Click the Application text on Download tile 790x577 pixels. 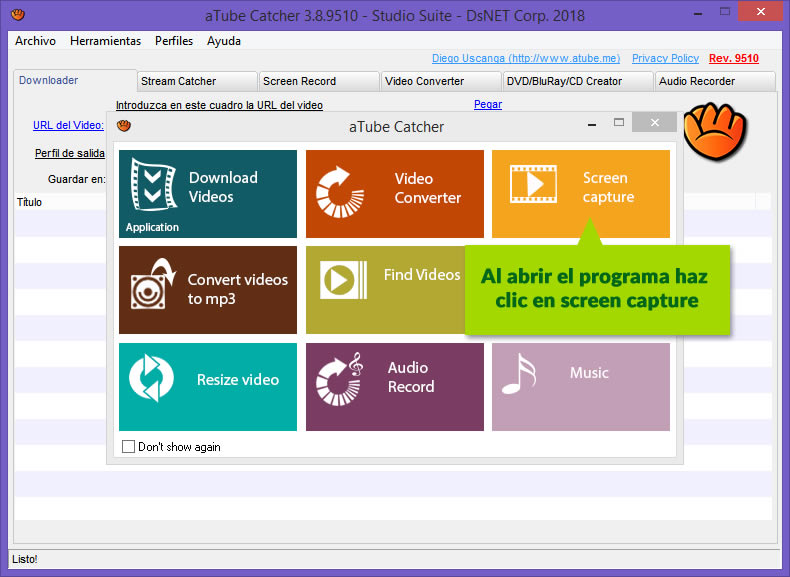(152, 227)
